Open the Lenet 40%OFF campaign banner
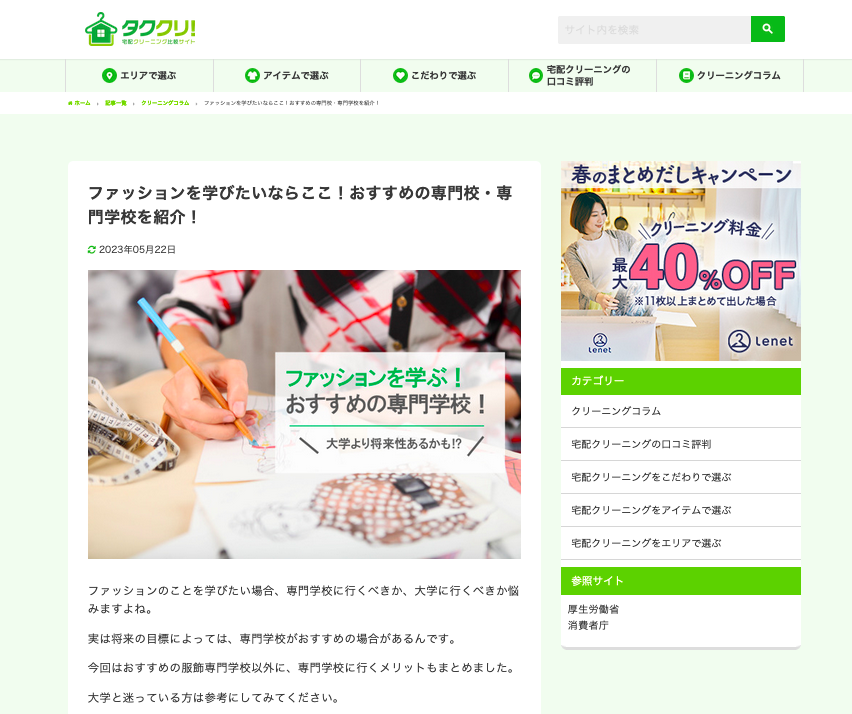The image size is (852, 714). coord(681,261)
